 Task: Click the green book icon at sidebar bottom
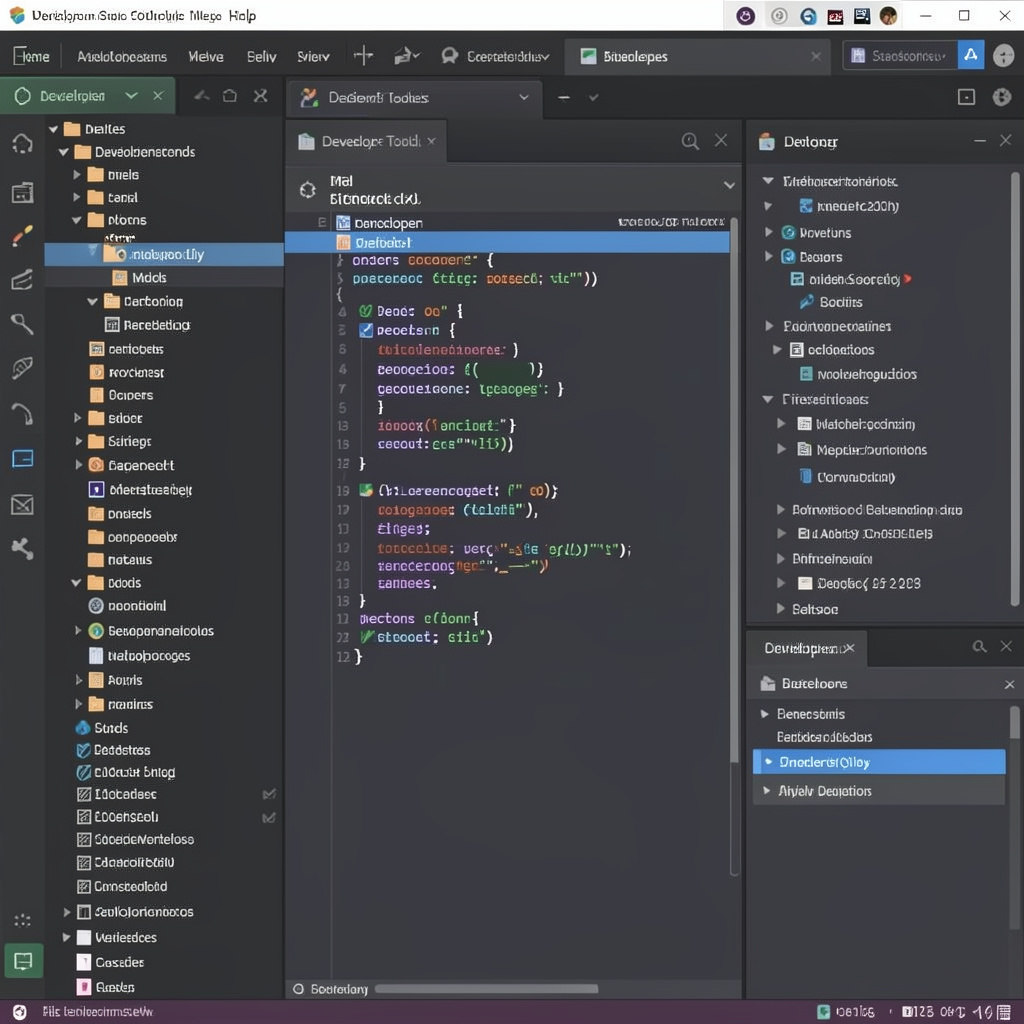coord(22,960)
